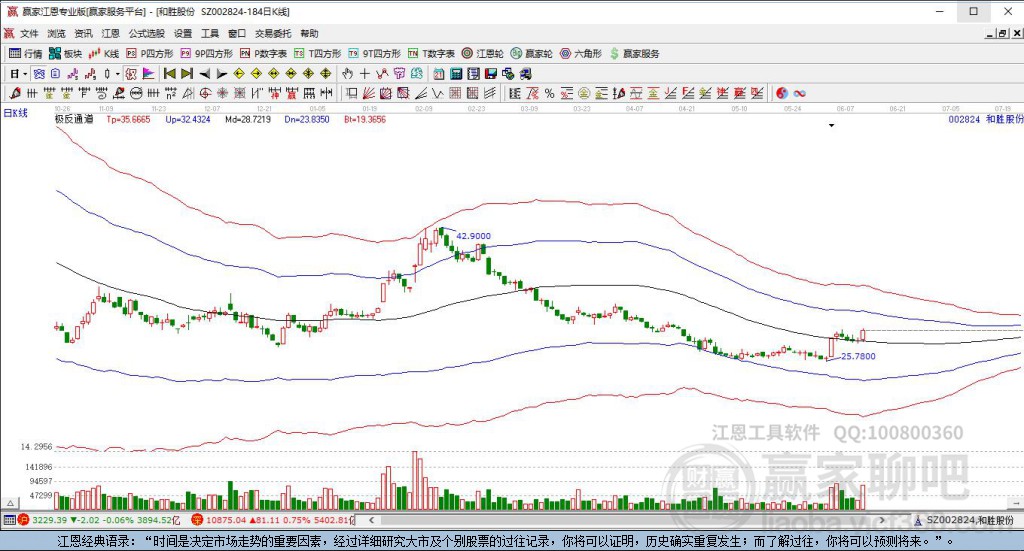Step chart left with black left arrow

tap(204, 74)
